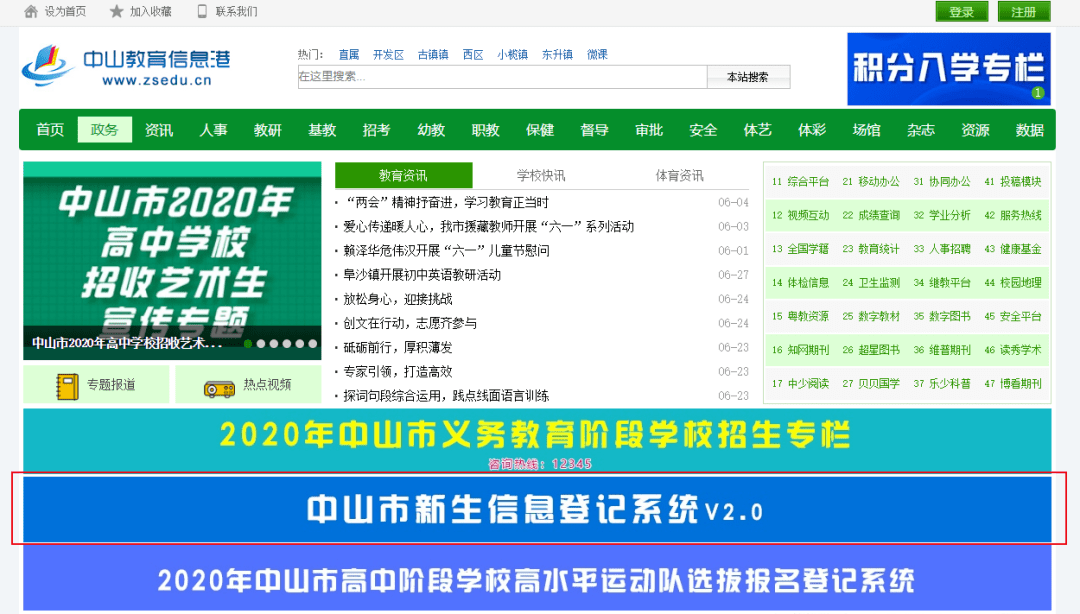This screenshot has width=1080, height=614.
Task: Click the home icon beside 设为首页
Action: [x=31, y=12]
